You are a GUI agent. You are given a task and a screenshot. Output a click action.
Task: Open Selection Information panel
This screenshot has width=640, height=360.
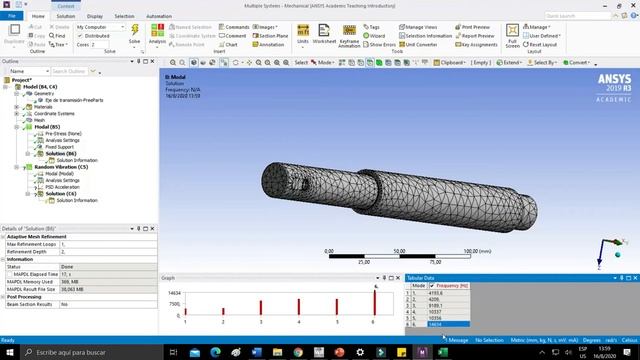point(425,36)
